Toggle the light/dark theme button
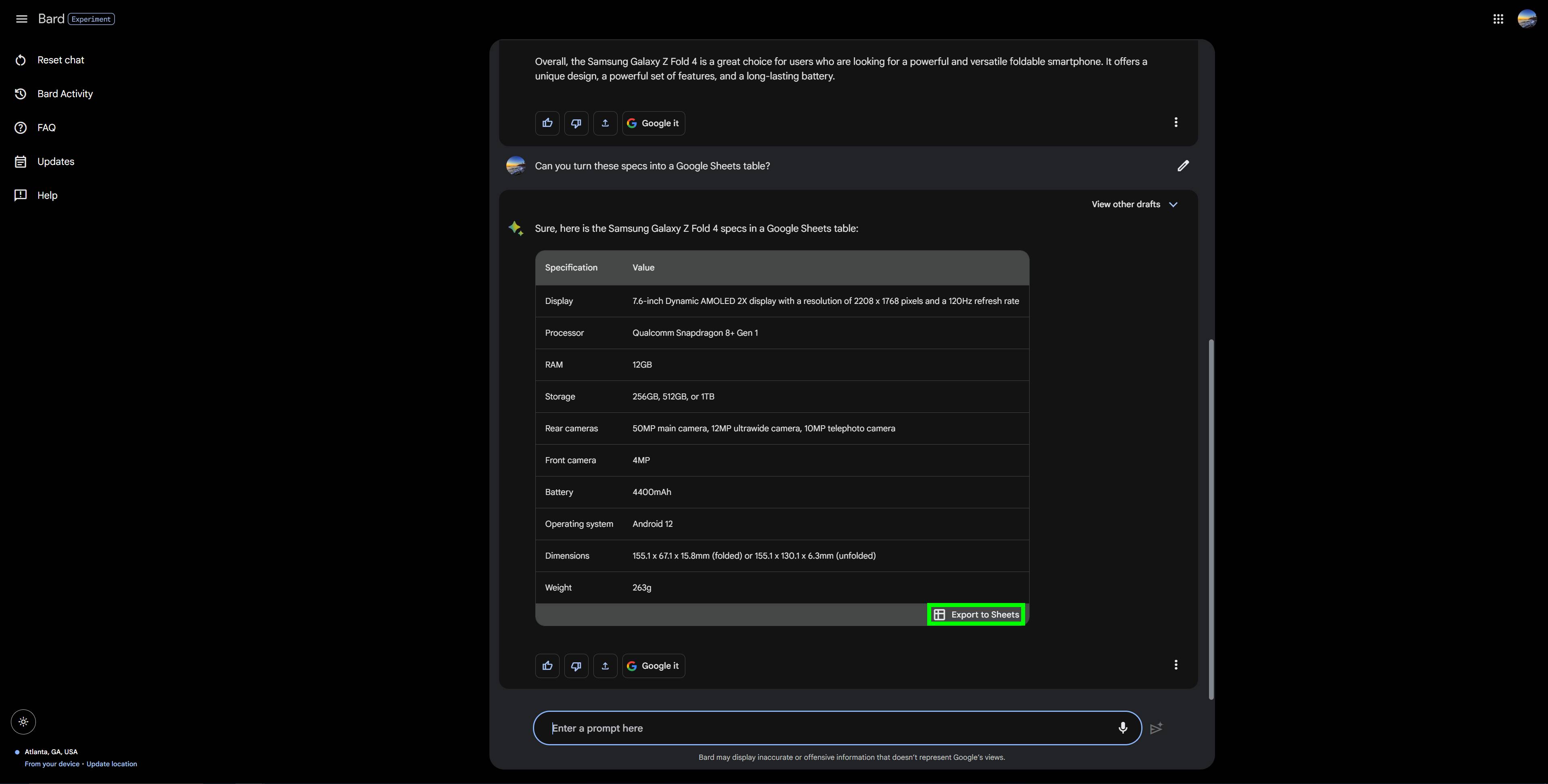The height and width of the screenshot is (784, 1548). point(23,722)
